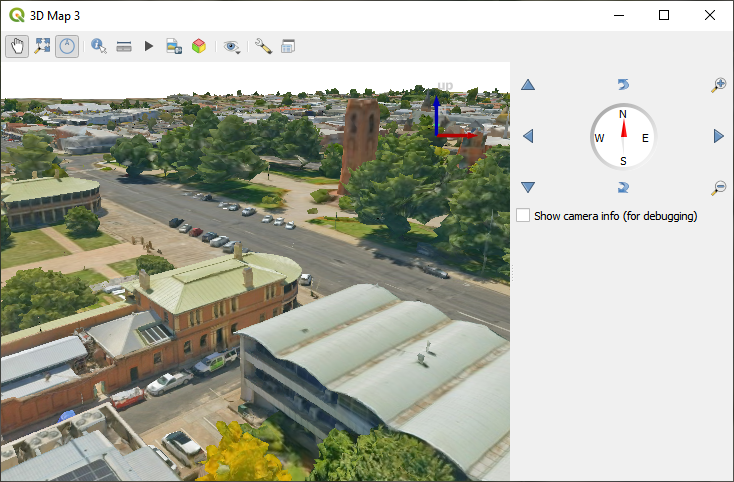
Task: Toggle on-screen navigation compass button
Action: (67, 46)
